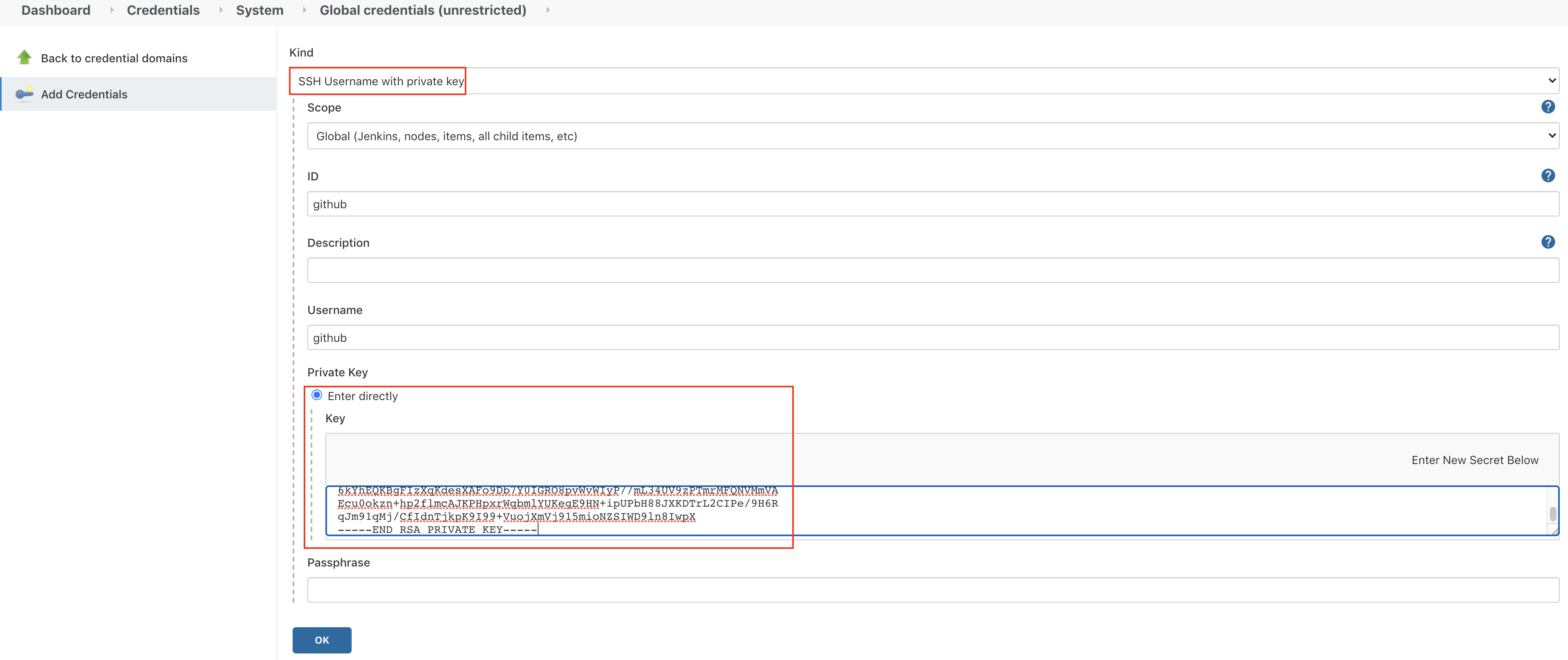
Task: Select the Enter directly radio button
Action: tap(316, 395)
